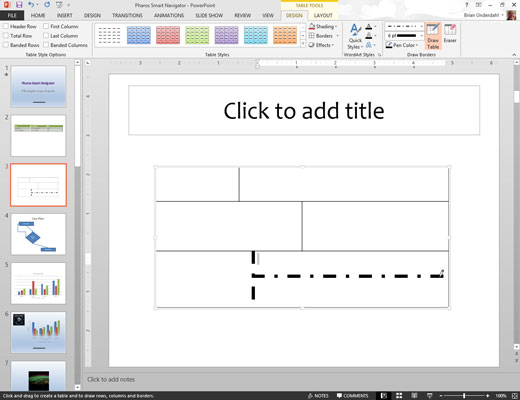520x400 pixels.
Task: Select slide 4 thumbnail with flowchart
Action: pos(38,234)
